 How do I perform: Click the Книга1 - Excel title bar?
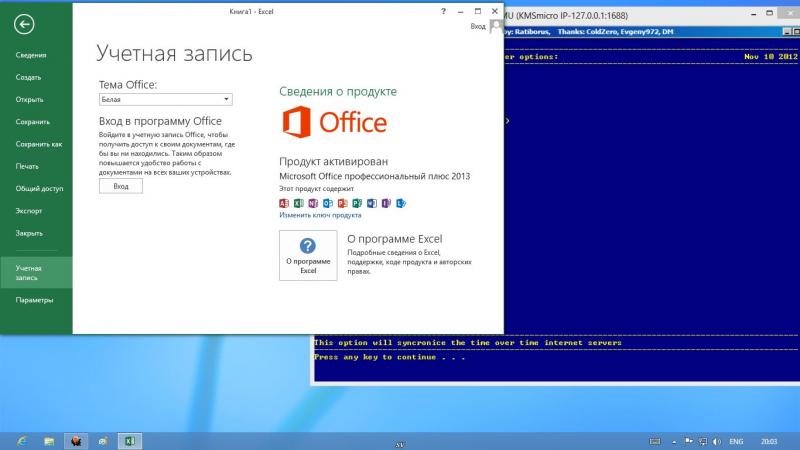pyautogui.click(x=252, y=11)
